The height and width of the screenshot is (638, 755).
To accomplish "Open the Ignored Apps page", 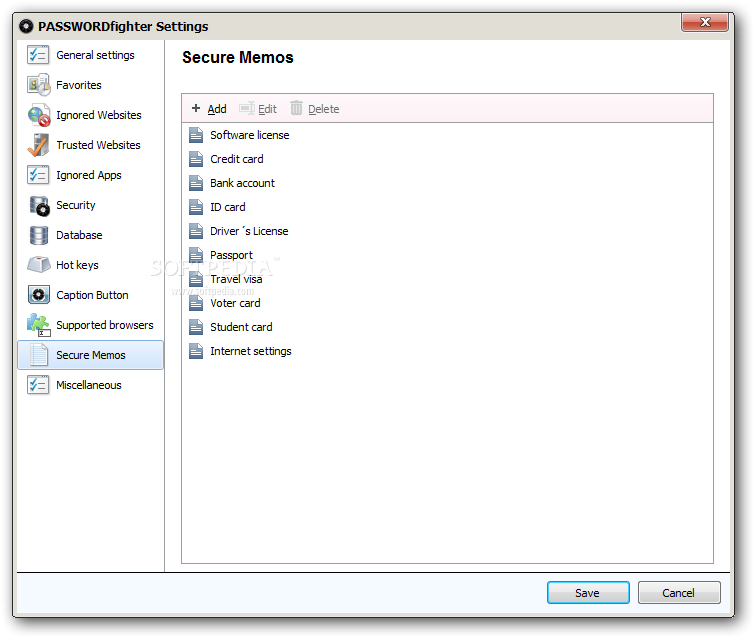I will [x=91, y=175].
